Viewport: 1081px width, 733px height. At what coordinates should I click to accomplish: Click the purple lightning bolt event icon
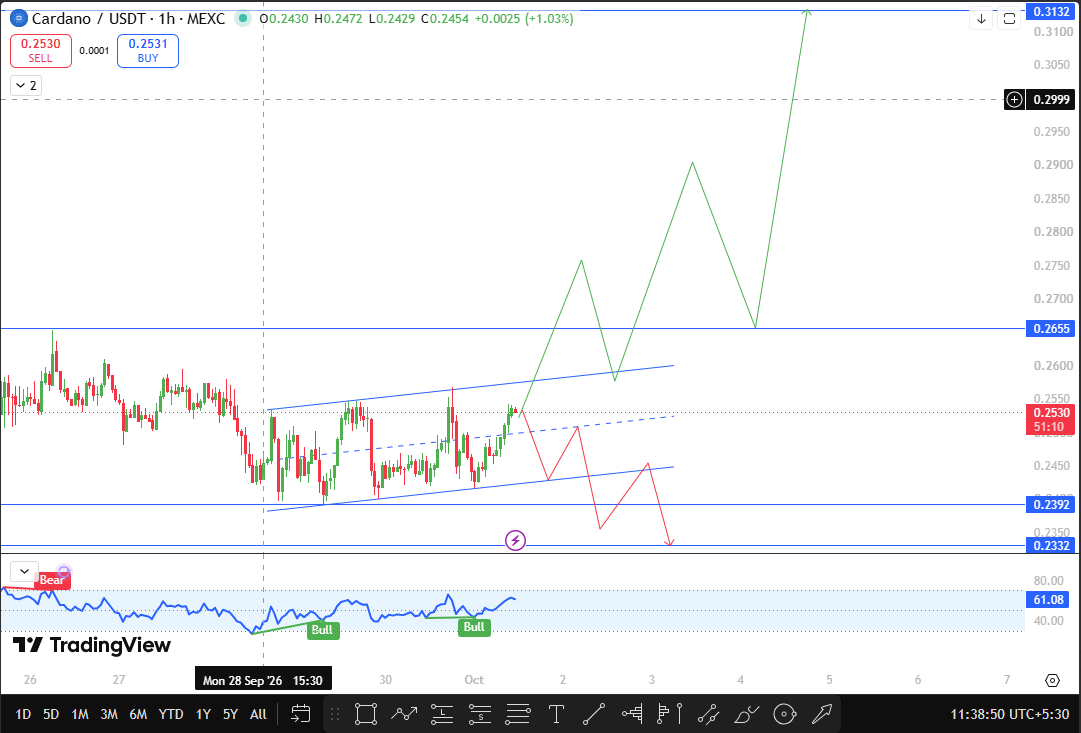pyautogui.click(x=516, y=541)
